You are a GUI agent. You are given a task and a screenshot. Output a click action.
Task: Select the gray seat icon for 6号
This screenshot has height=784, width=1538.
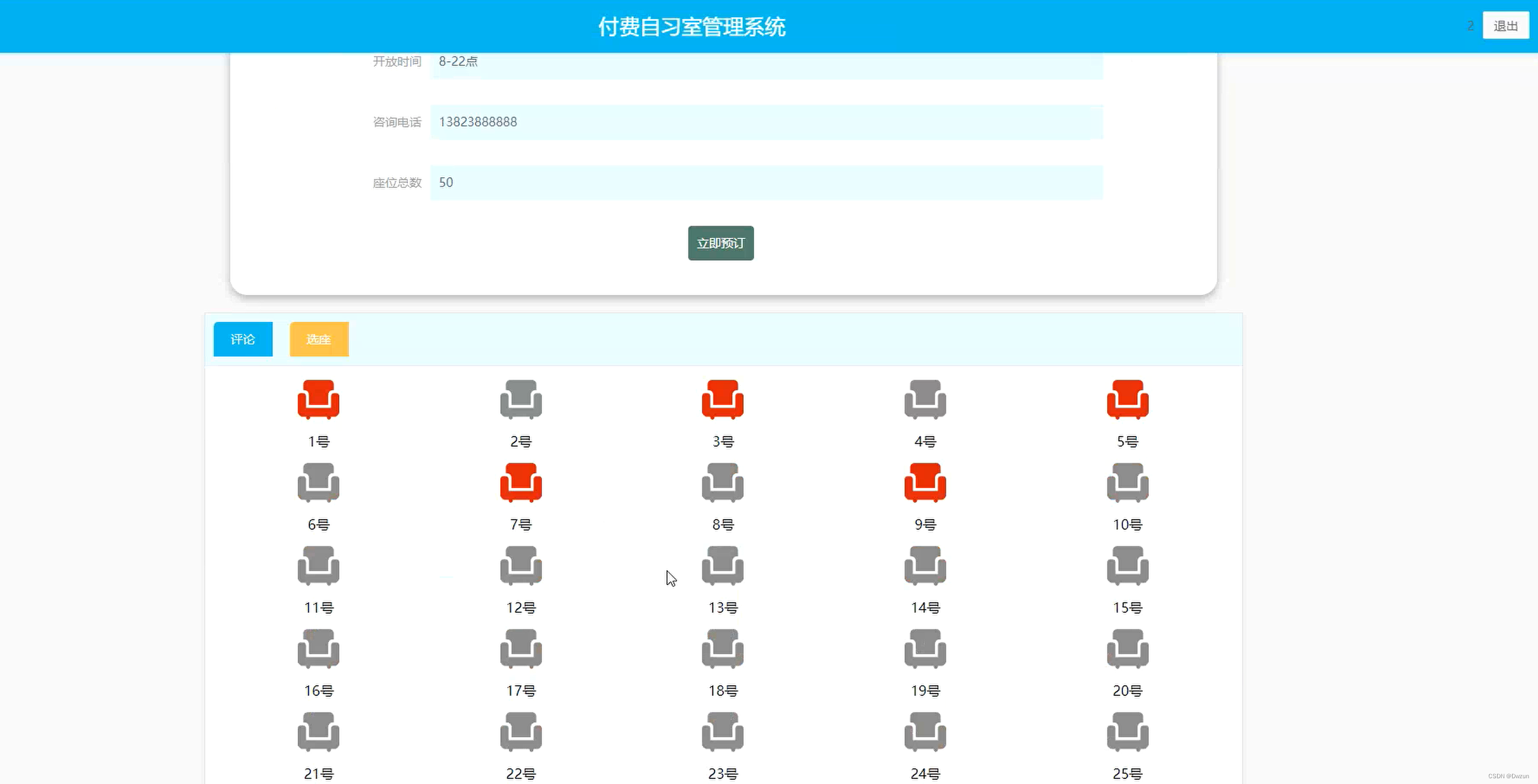[318, 482]
